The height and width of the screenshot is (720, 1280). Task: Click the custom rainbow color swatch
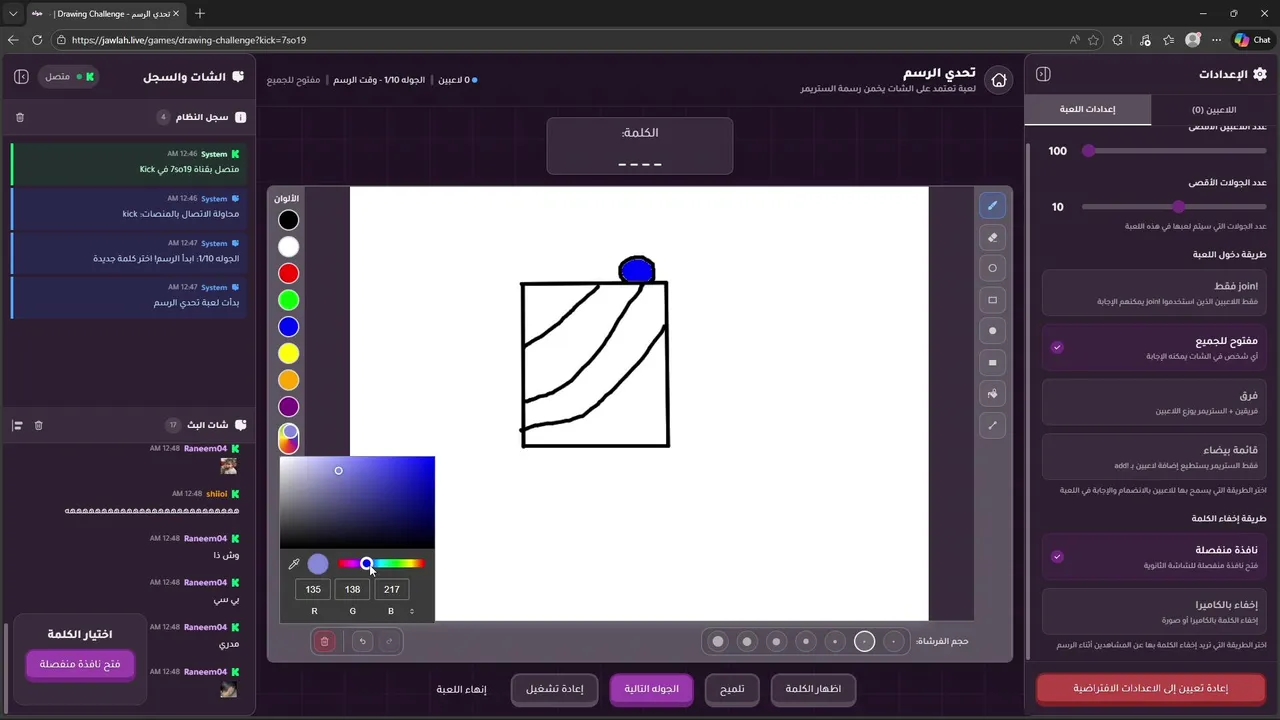tap(288, 437)
